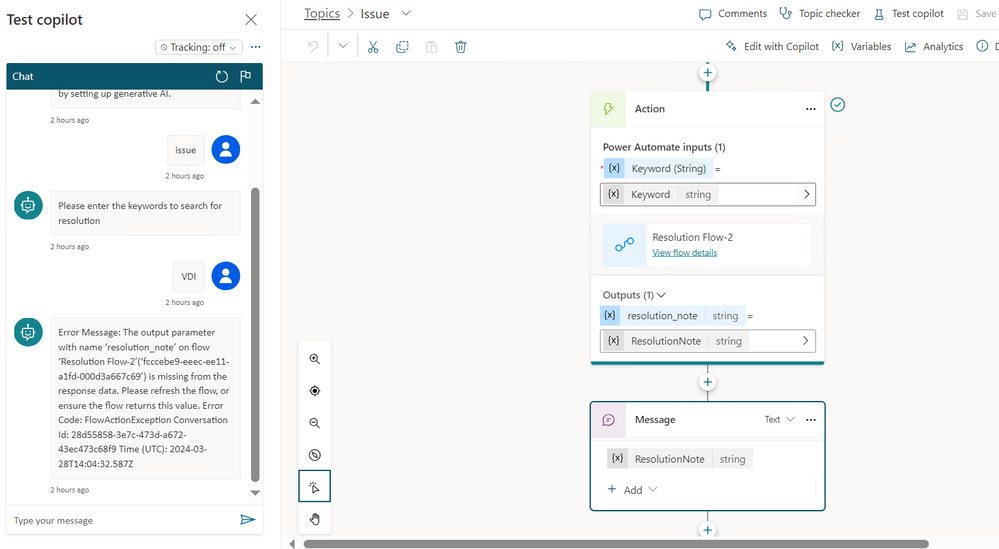Add node between Action and Message
This screenshot has height=549, width=999.
pos(707,382)
